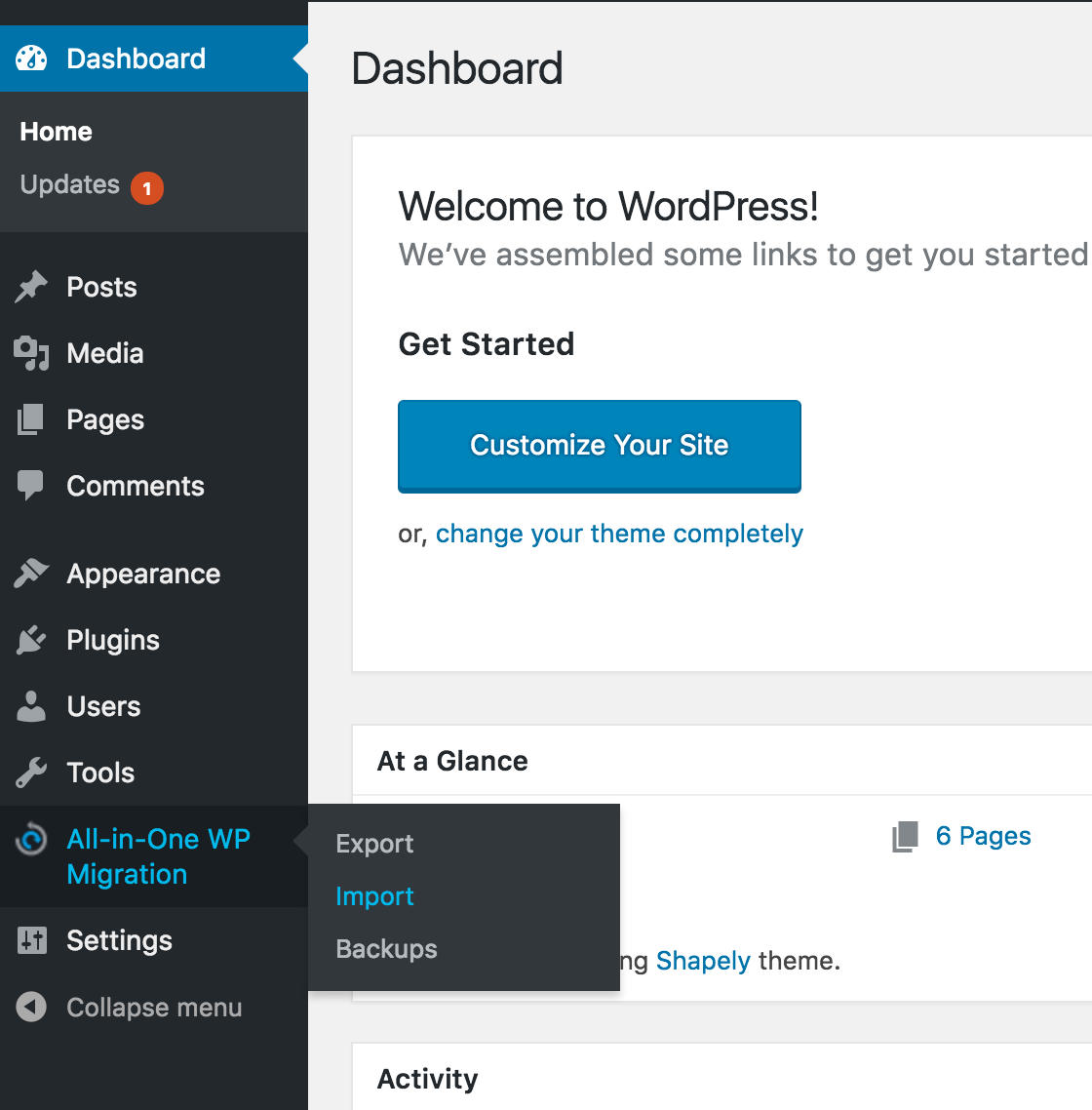Screen dimensions: 1092x1110
Task: Click the Settings sliders icon
Action: point(32,941)
